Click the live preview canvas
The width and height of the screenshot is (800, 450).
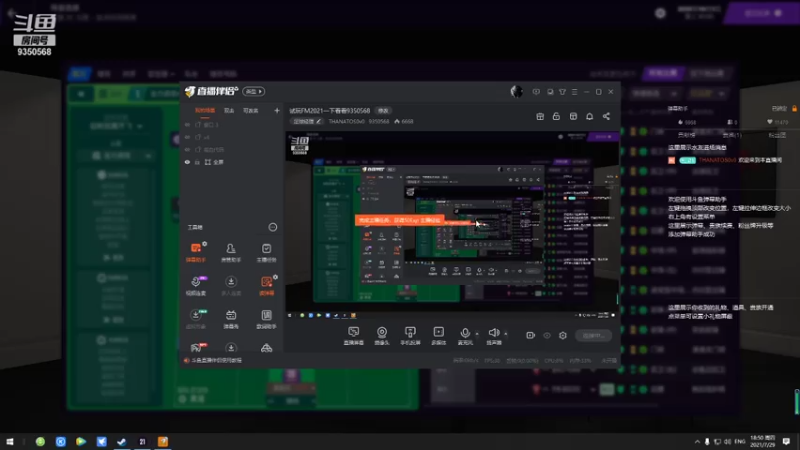[452, 224]
